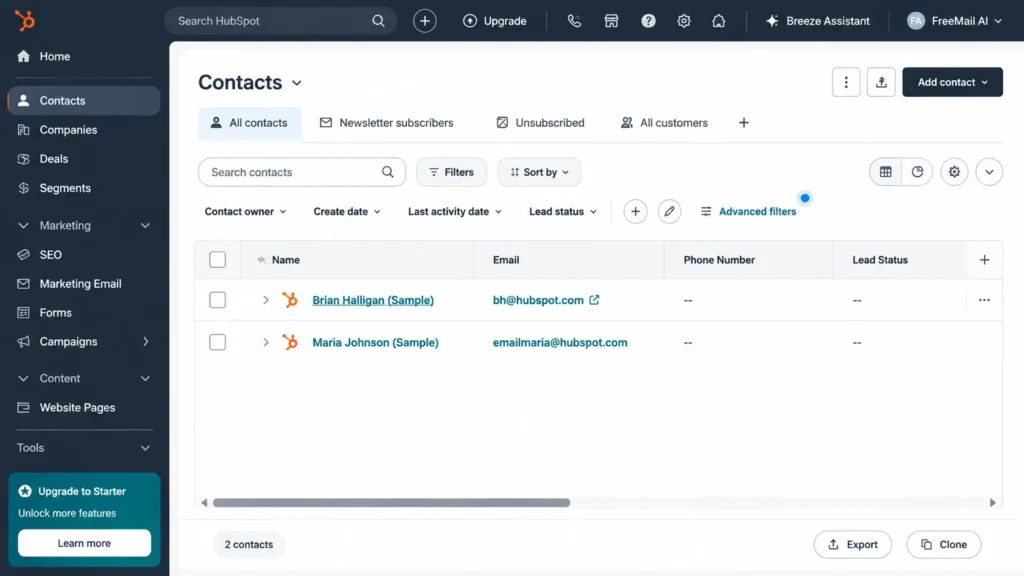This screenshot has height=576, width=1024.
Task: Add a new view tab with plus
Action: [x=743, y=123]
